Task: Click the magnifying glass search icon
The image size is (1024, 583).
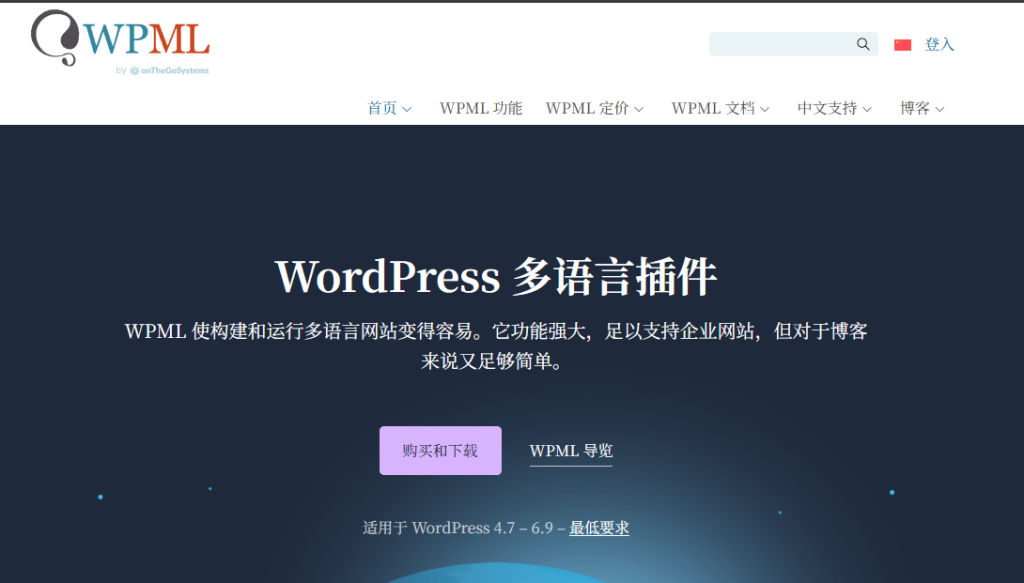Action: coord(863,44)
